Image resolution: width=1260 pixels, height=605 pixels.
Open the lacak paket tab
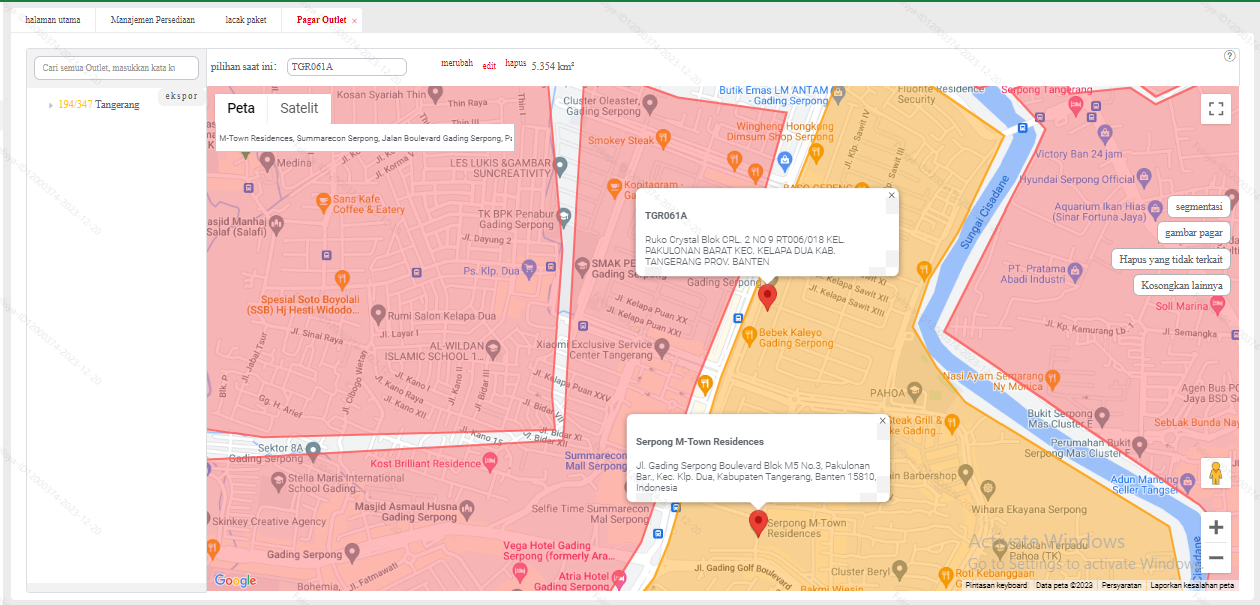(x=246, y=19)
